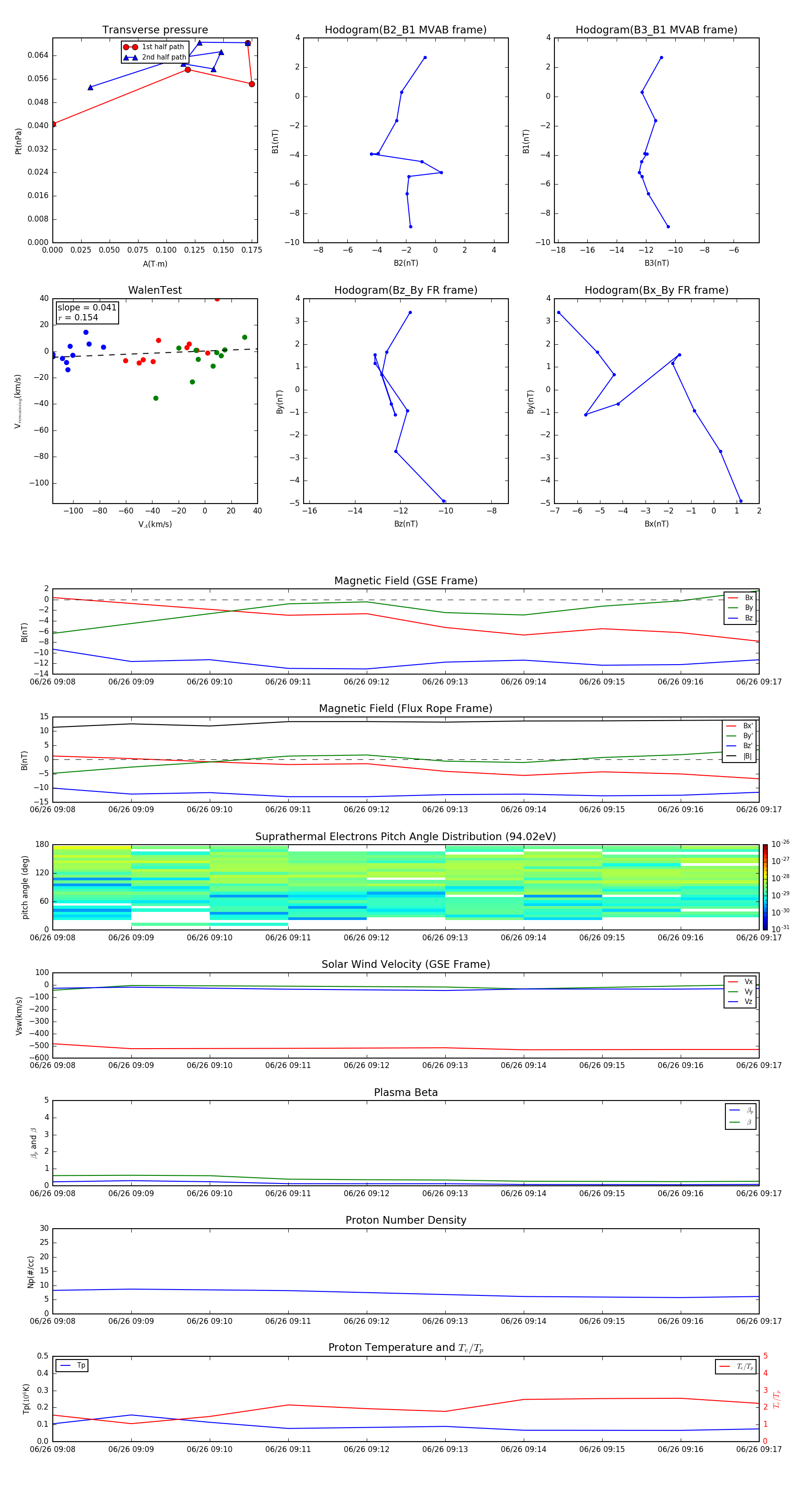
Task: Select the "Suprathermal Electrons Pitch Angle Distribution (94.02eV)" title
Action: [x=406, y=837]
